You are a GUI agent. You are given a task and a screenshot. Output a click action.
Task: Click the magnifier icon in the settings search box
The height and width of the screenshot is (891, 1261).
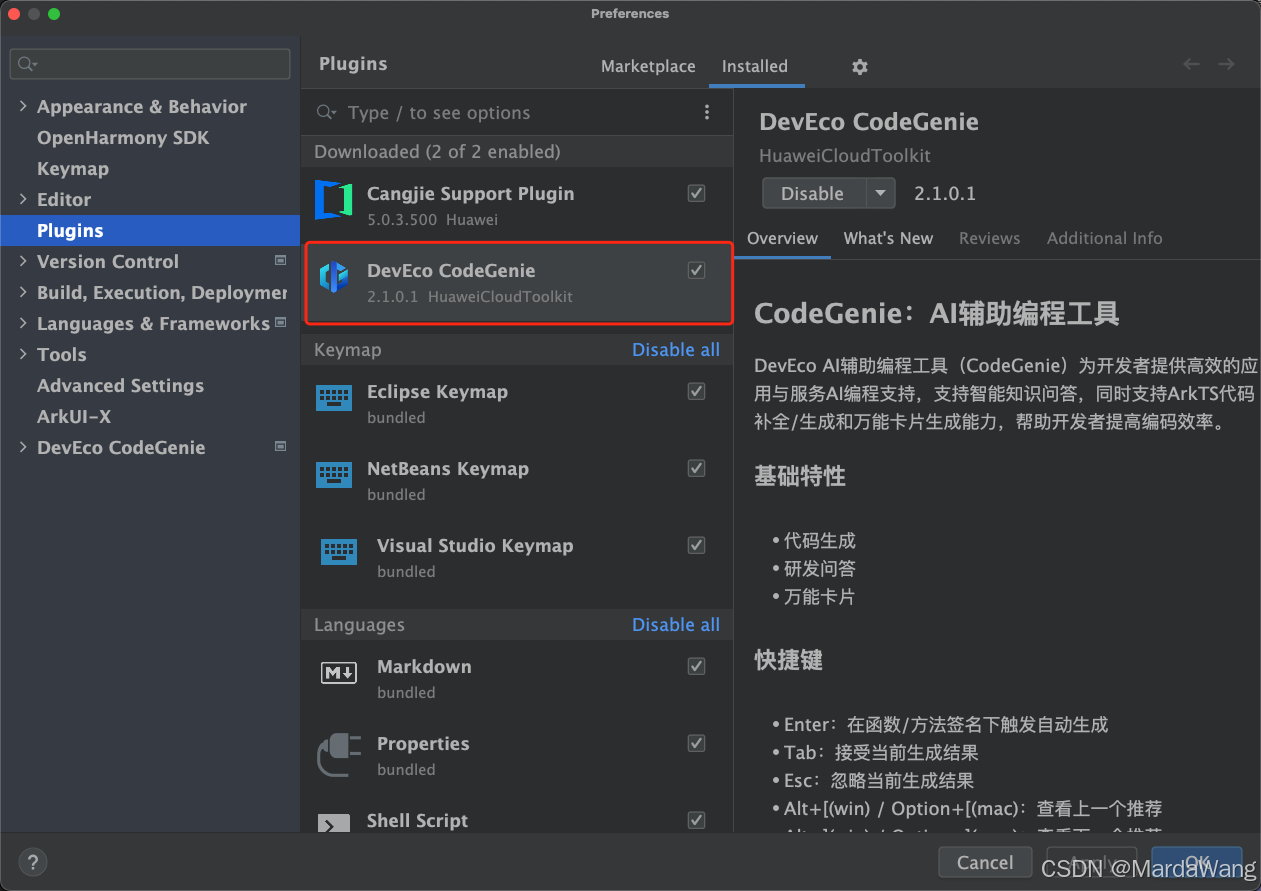[27, 64]
